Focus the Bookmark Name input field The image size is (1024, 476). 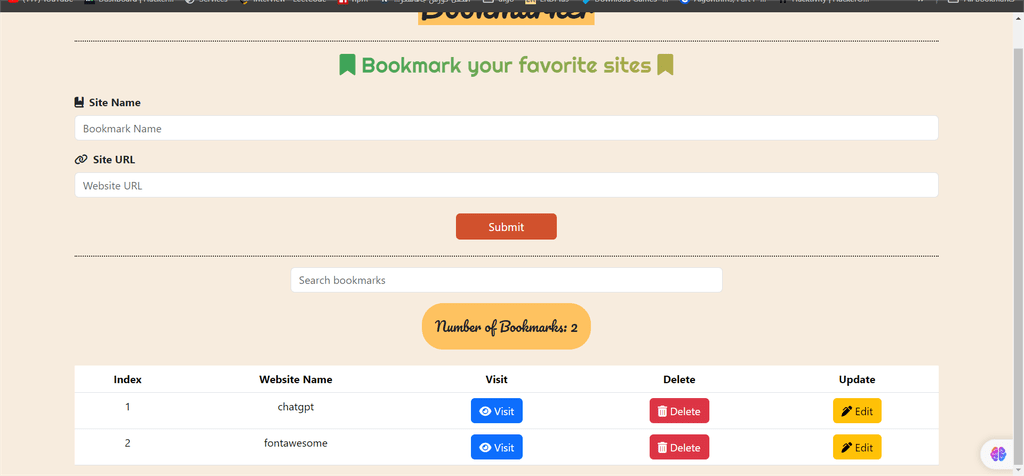point(506,129)
